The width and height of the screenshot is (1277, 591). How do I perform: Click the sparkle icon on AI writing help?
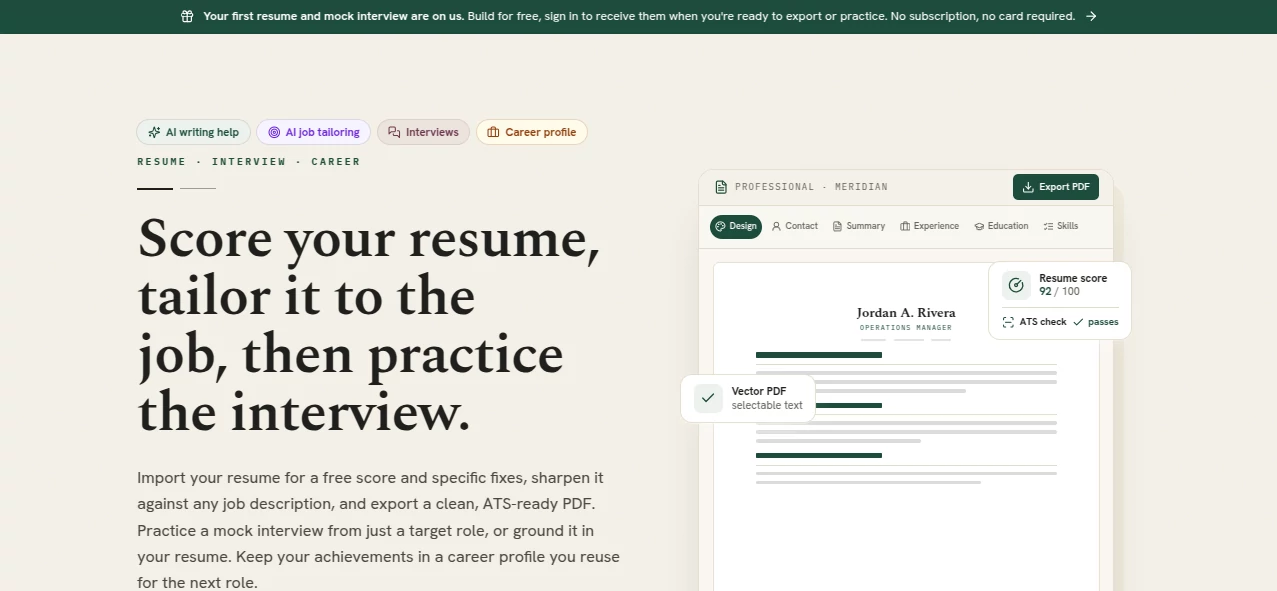point(154,132)
